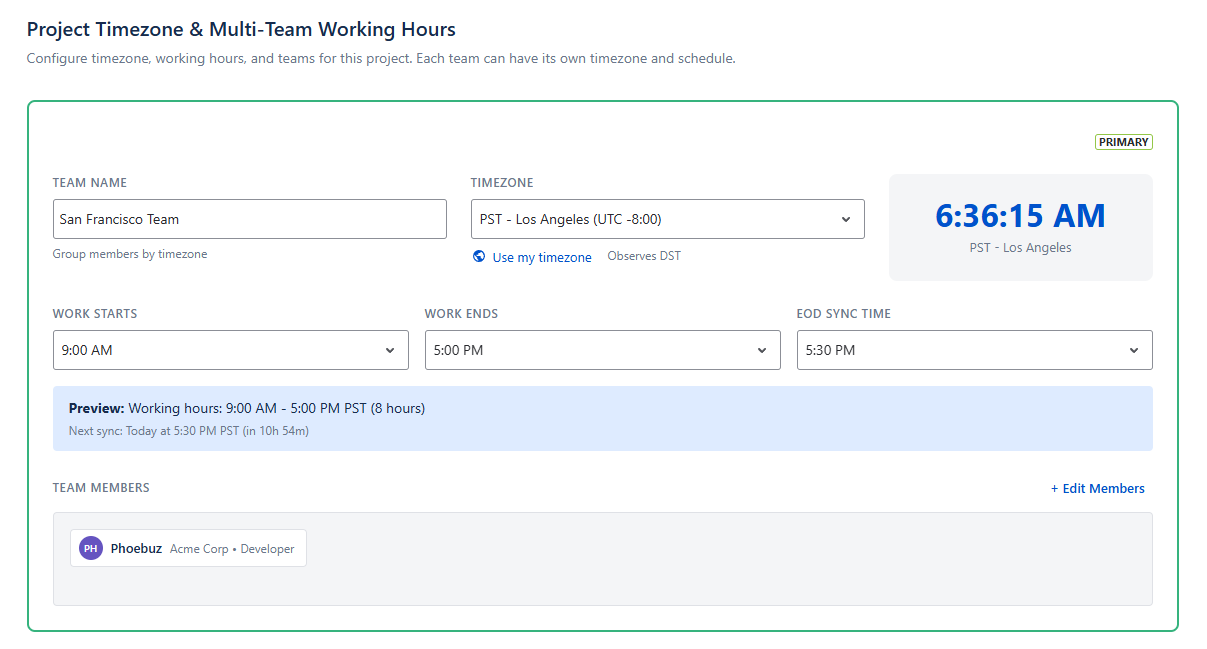Click the live clock showing 6:36:15 AM
Image resolution: width=1207 pixels, height=649 pixels.
click(1020, 215)
